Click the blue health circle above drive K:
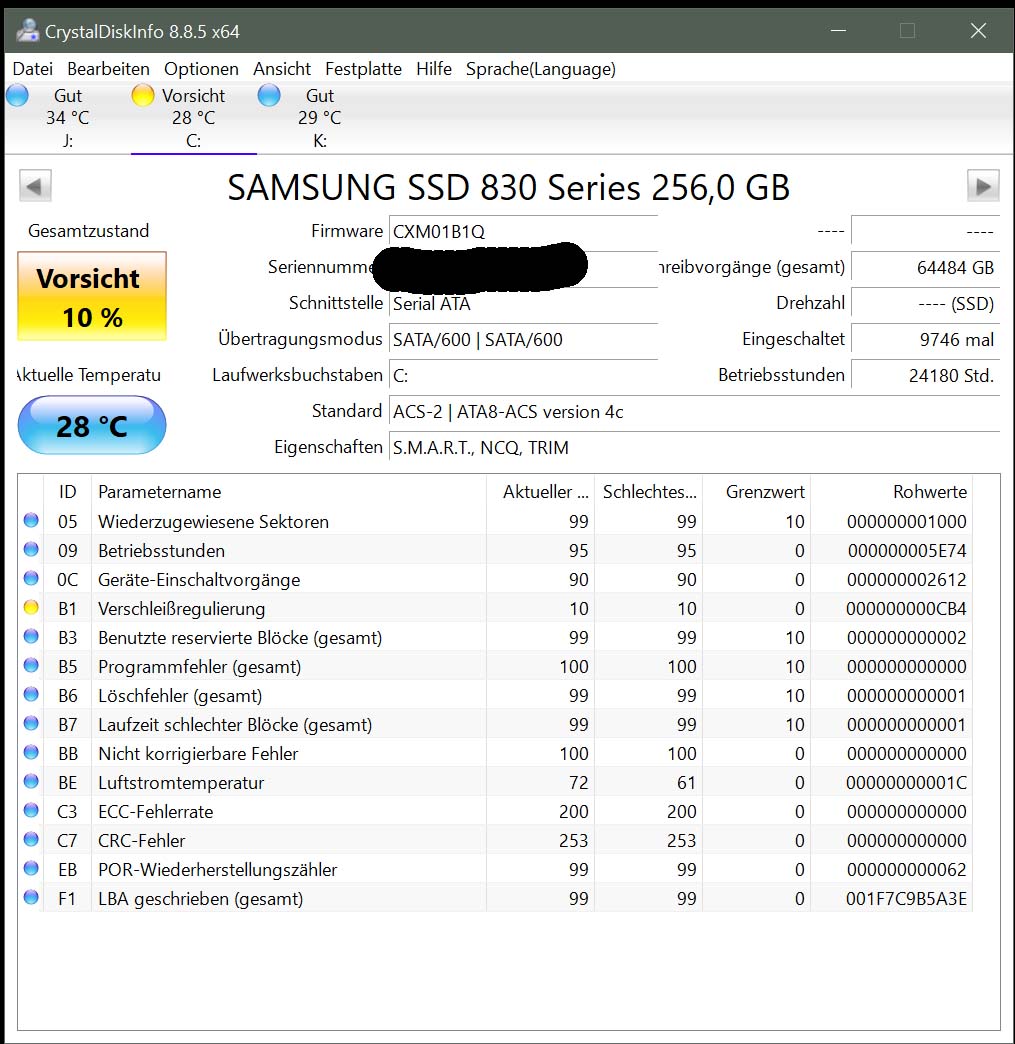This screenshot has height=1044, width=1015. (268, 94)
